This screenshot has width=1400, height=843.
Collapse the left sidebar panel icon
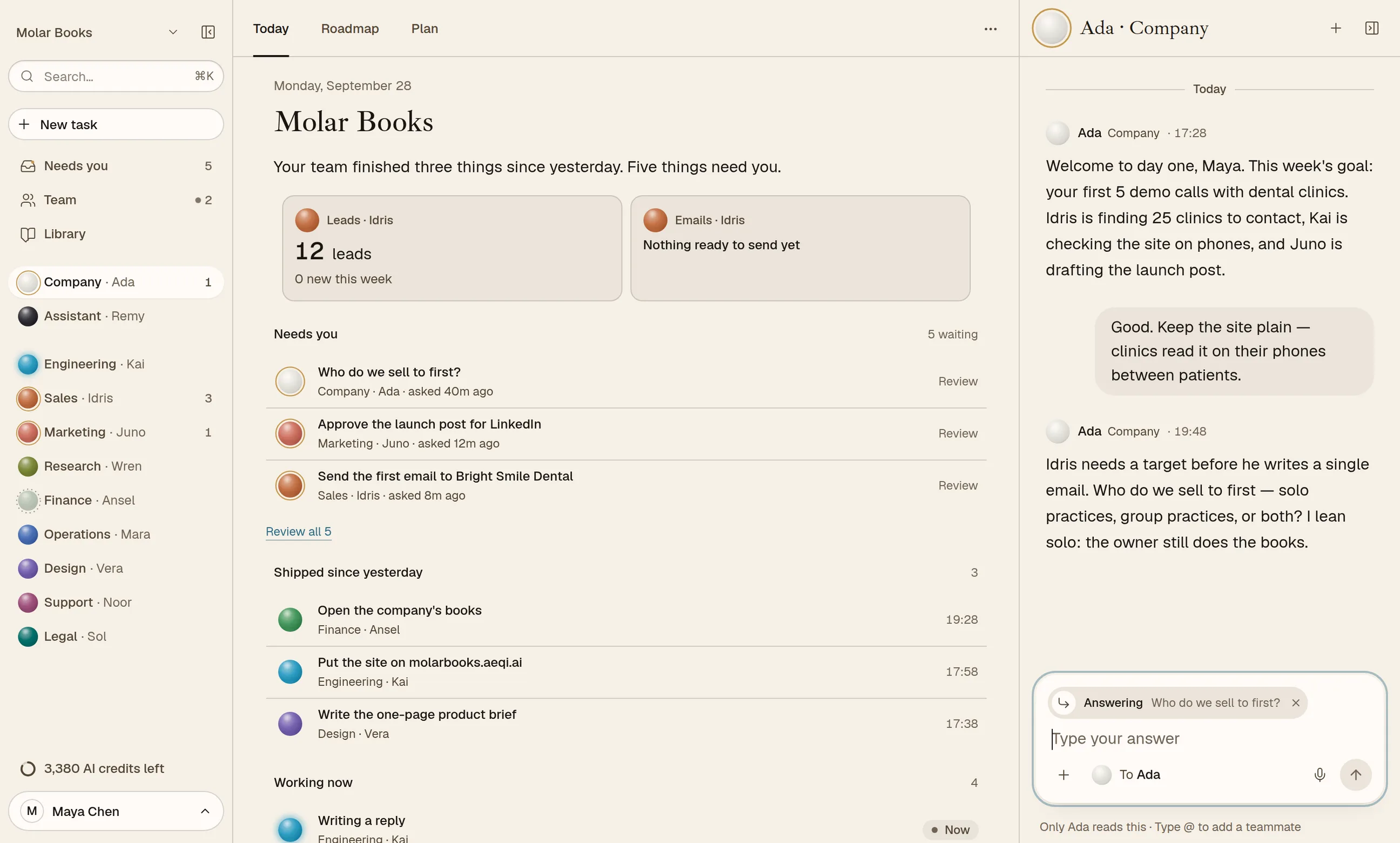[x=208, y=32]
